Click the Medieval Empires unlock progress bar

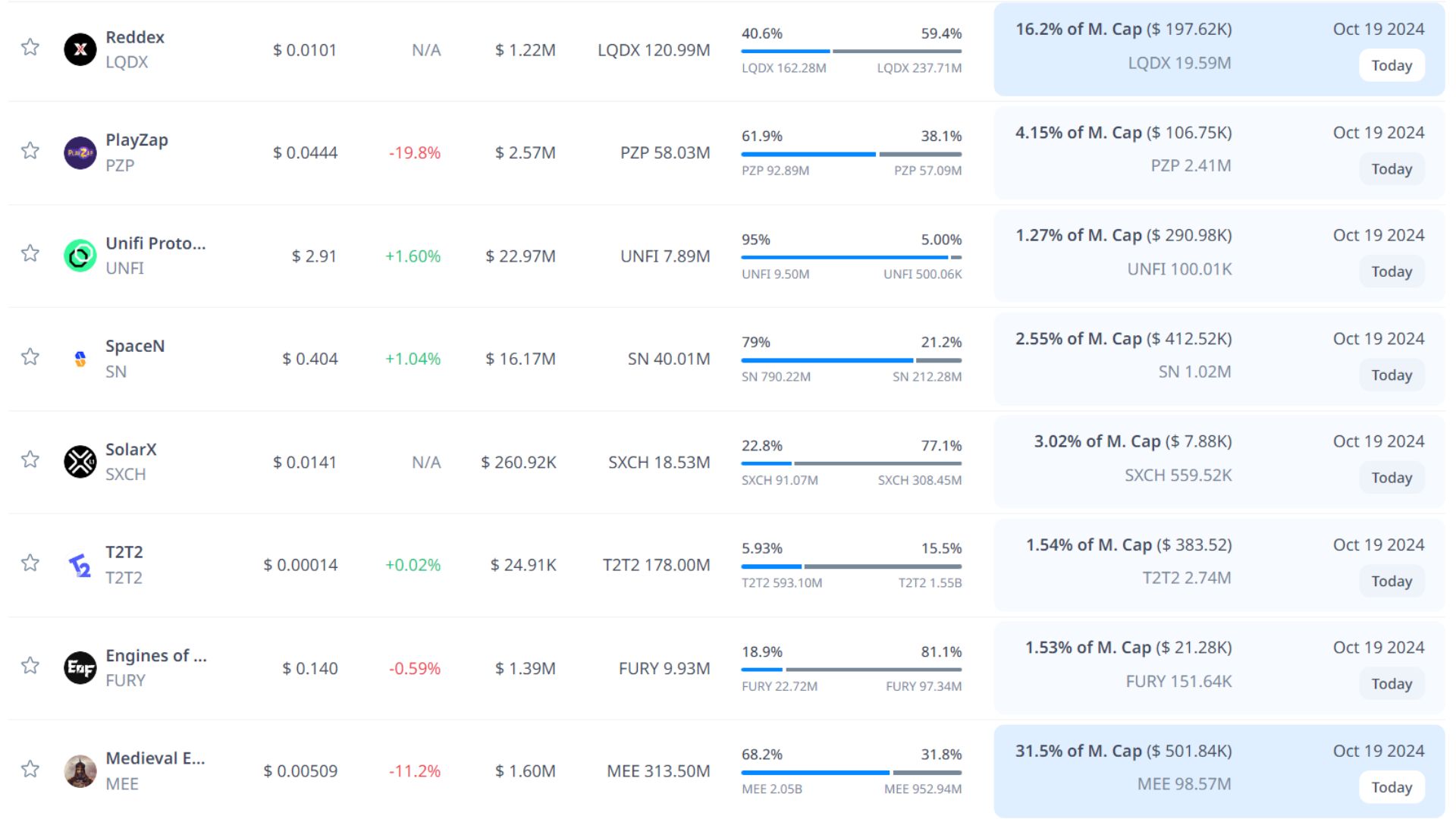(x=851, y=773)
